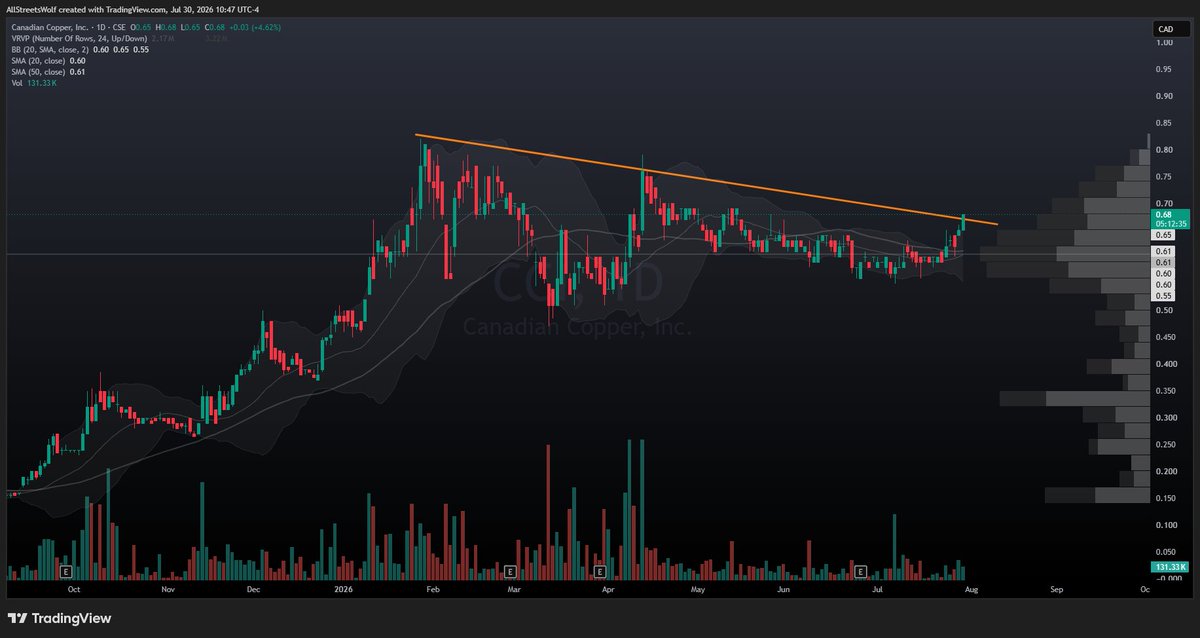Click the 0.050 price axis label
The width and height of the screenshot is (1200, 638).
1165,552
